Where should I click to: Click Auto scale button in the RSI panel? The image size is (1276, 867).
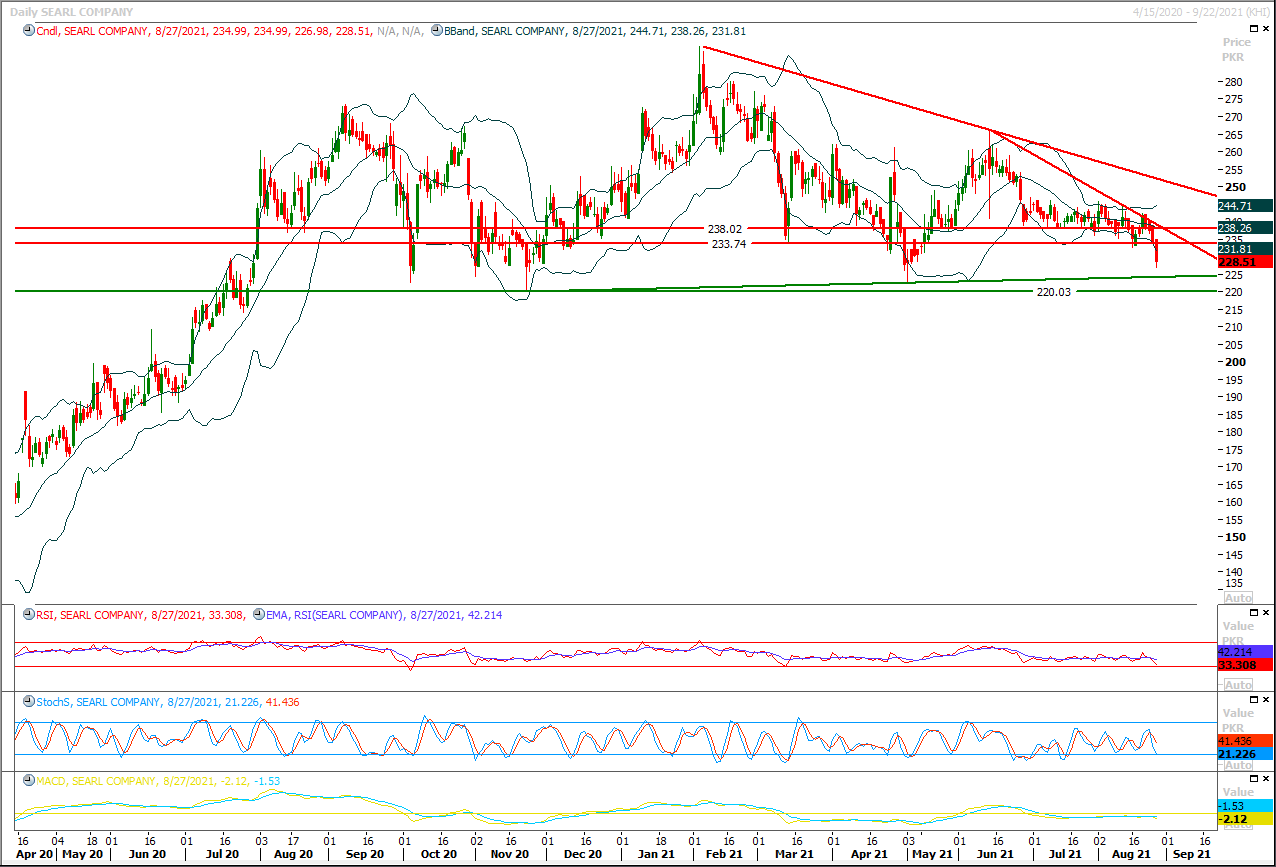tap(1238, 685)
